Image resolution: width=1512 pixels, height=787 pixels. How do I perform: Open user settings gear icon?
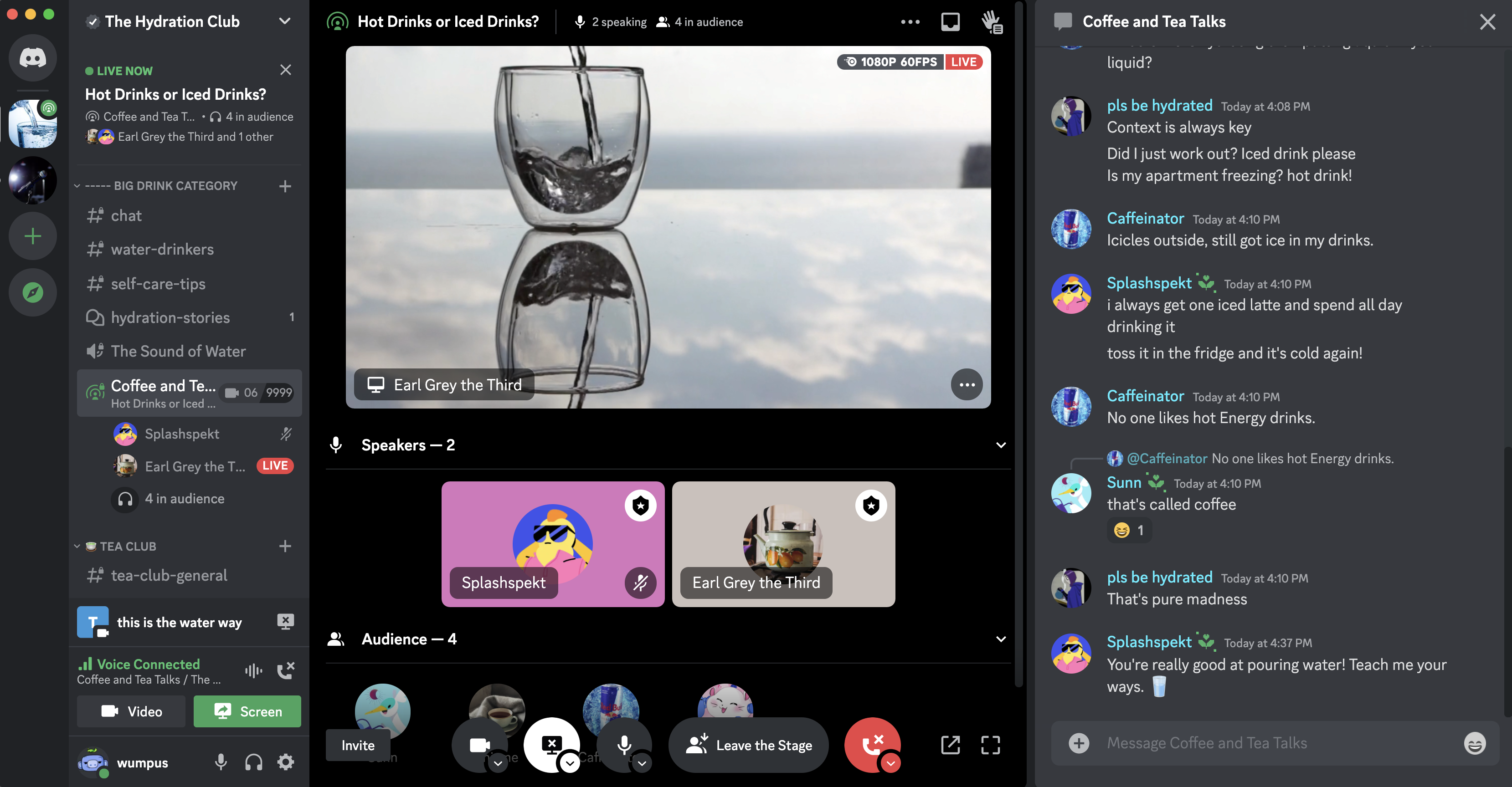pyautogui.click(x=286, y=762)
